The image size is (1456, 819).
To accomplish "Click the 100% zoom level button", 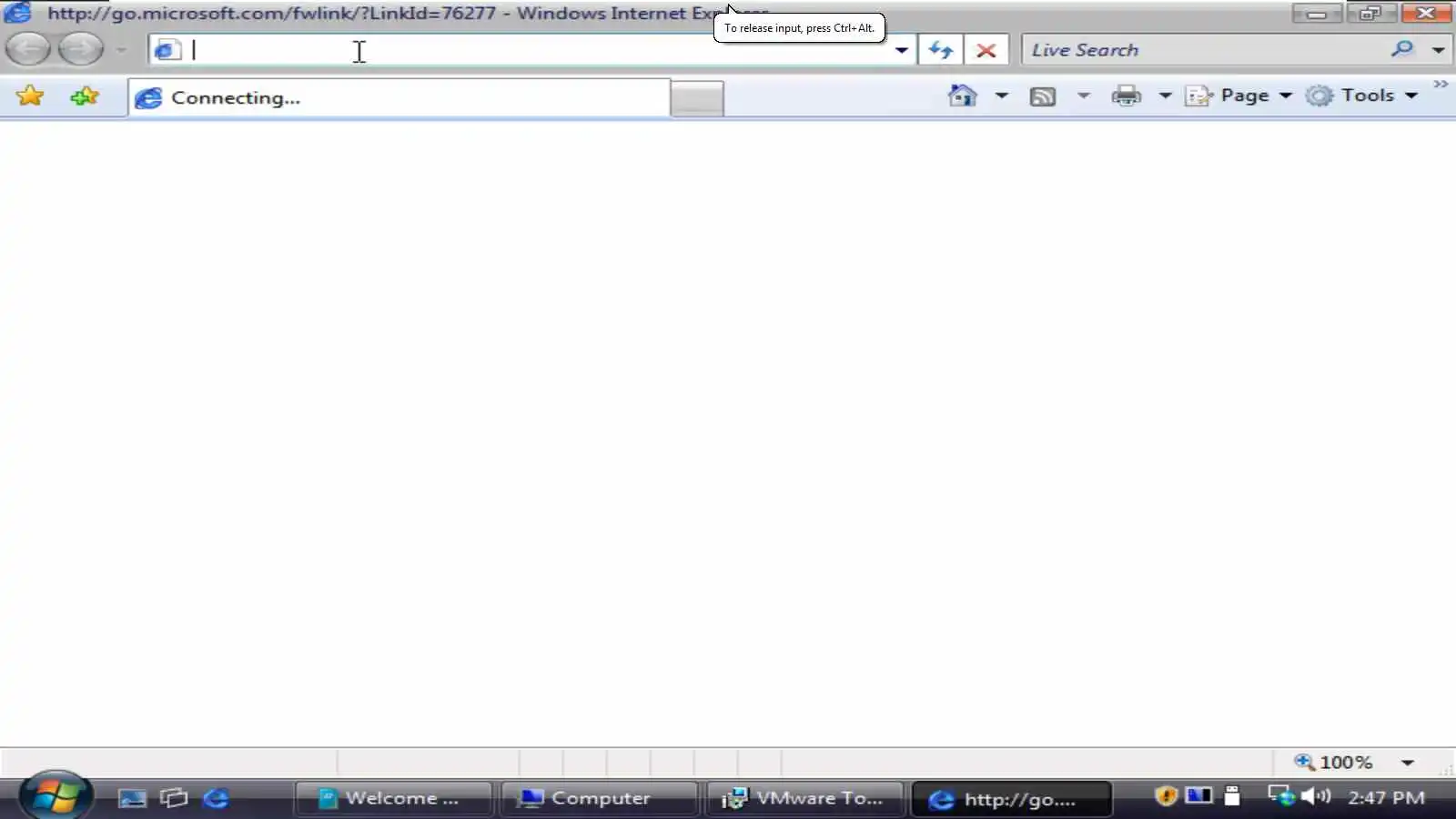I will [x=1334, y=763].
